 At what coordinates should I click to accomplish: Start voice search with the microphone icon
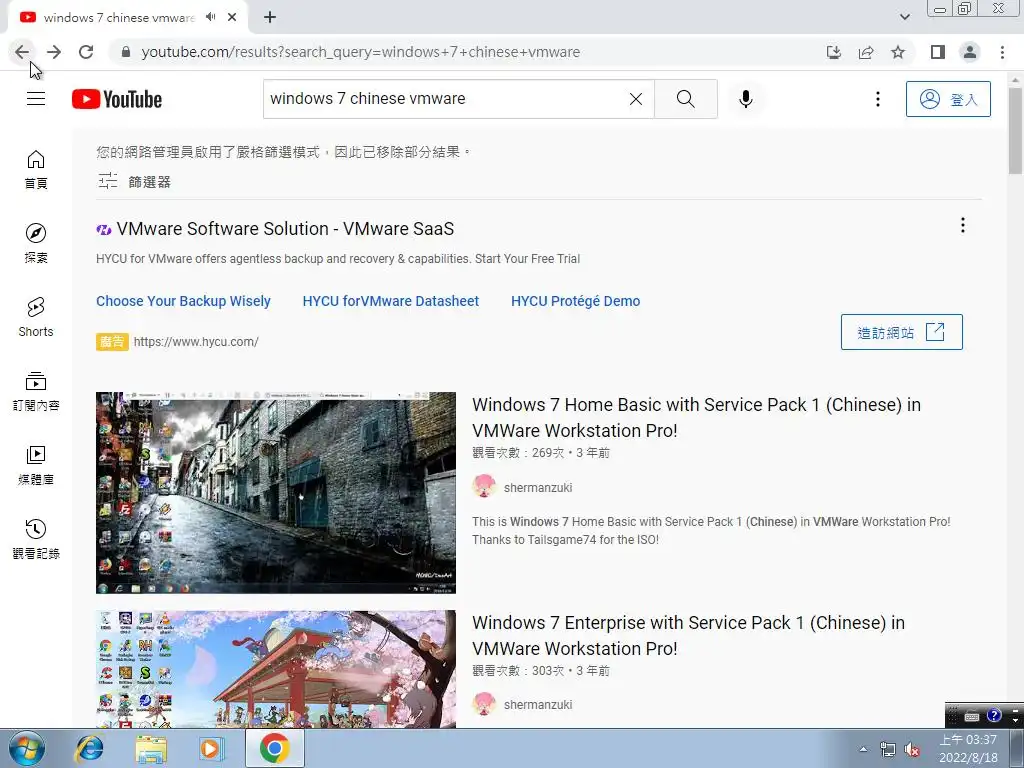click(745, 99)
